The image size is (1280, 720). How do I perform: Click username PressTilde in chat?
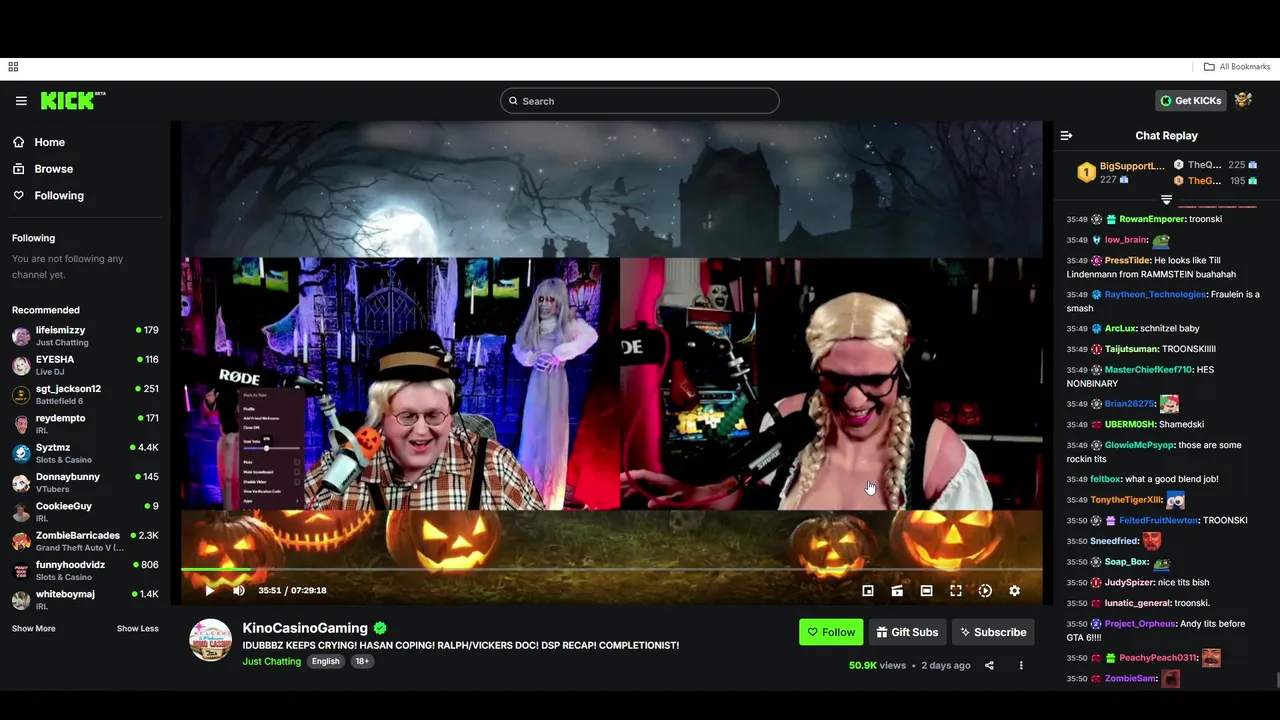[1127, 260]
